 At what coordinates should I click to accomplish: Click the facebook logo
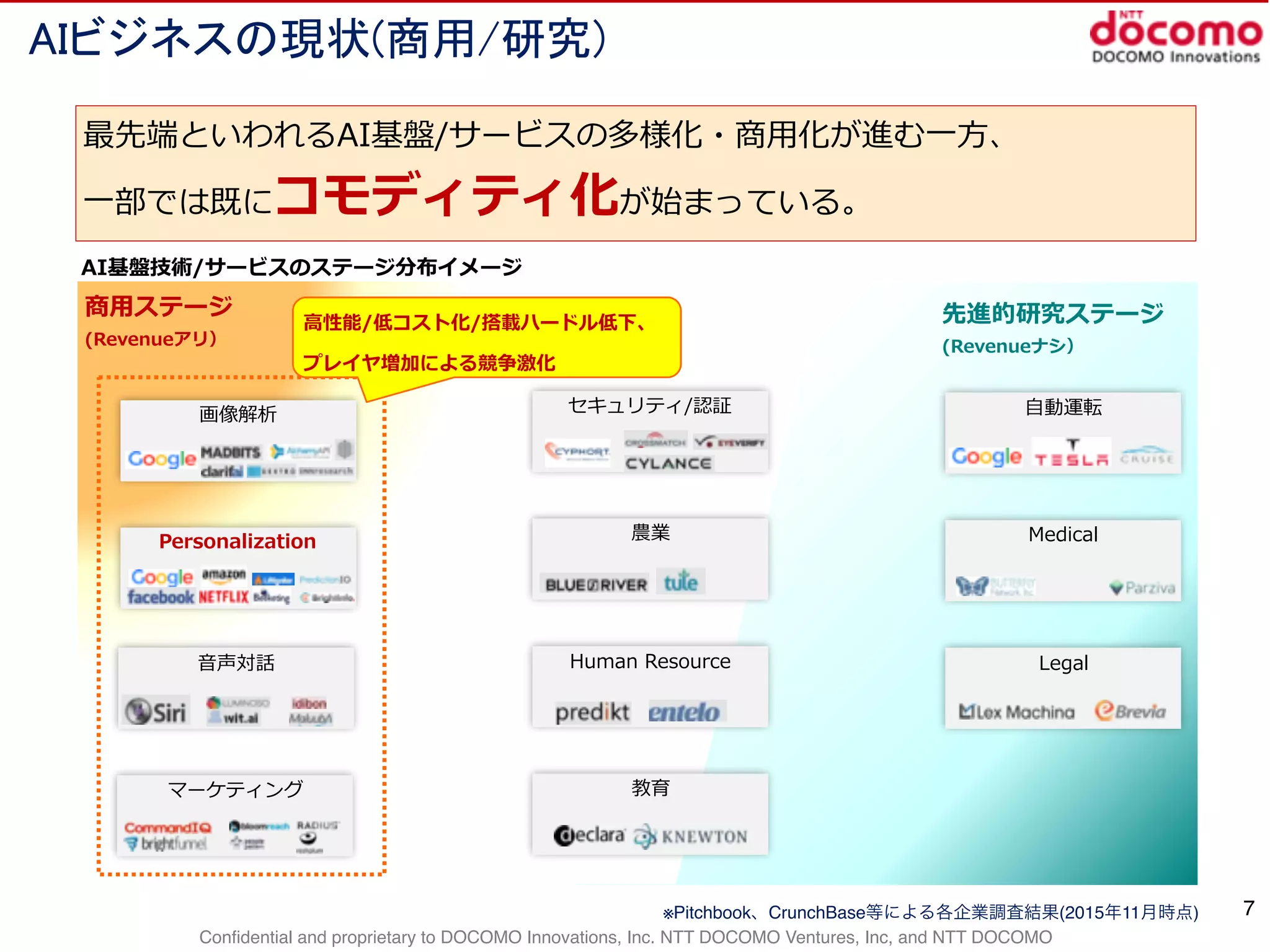pos(161,597)
